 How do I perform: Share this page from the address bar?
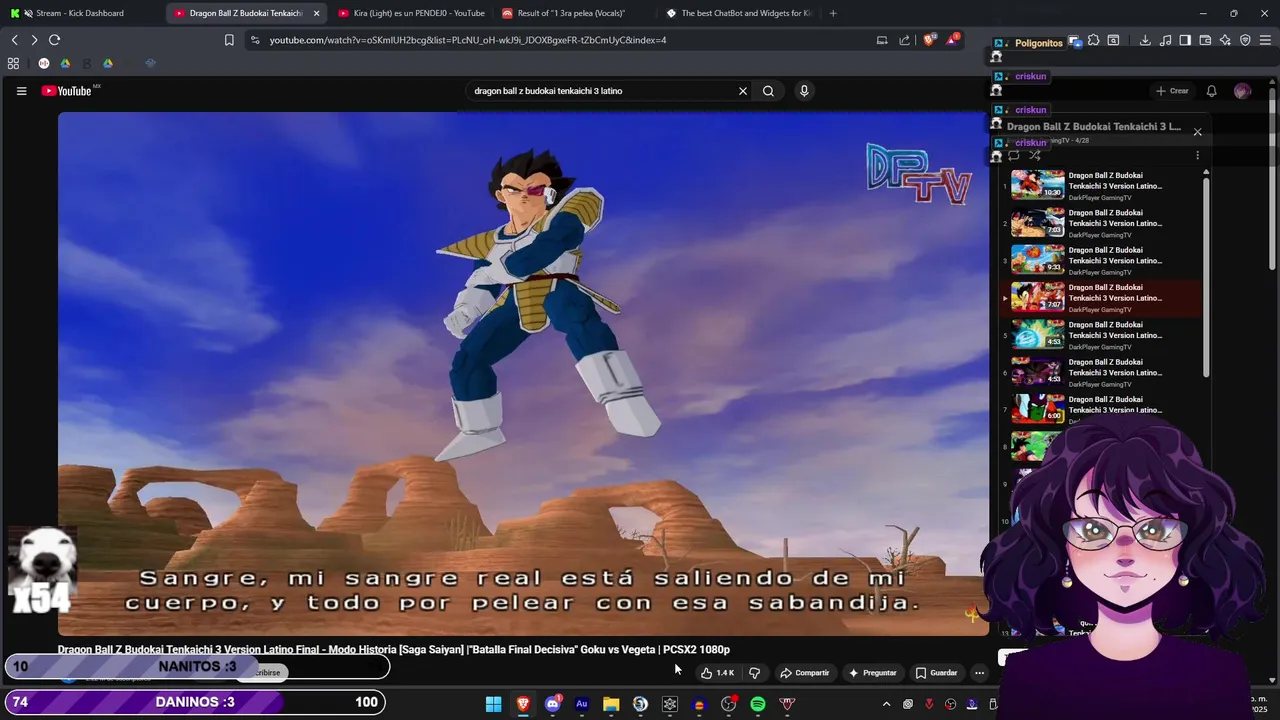905,40
